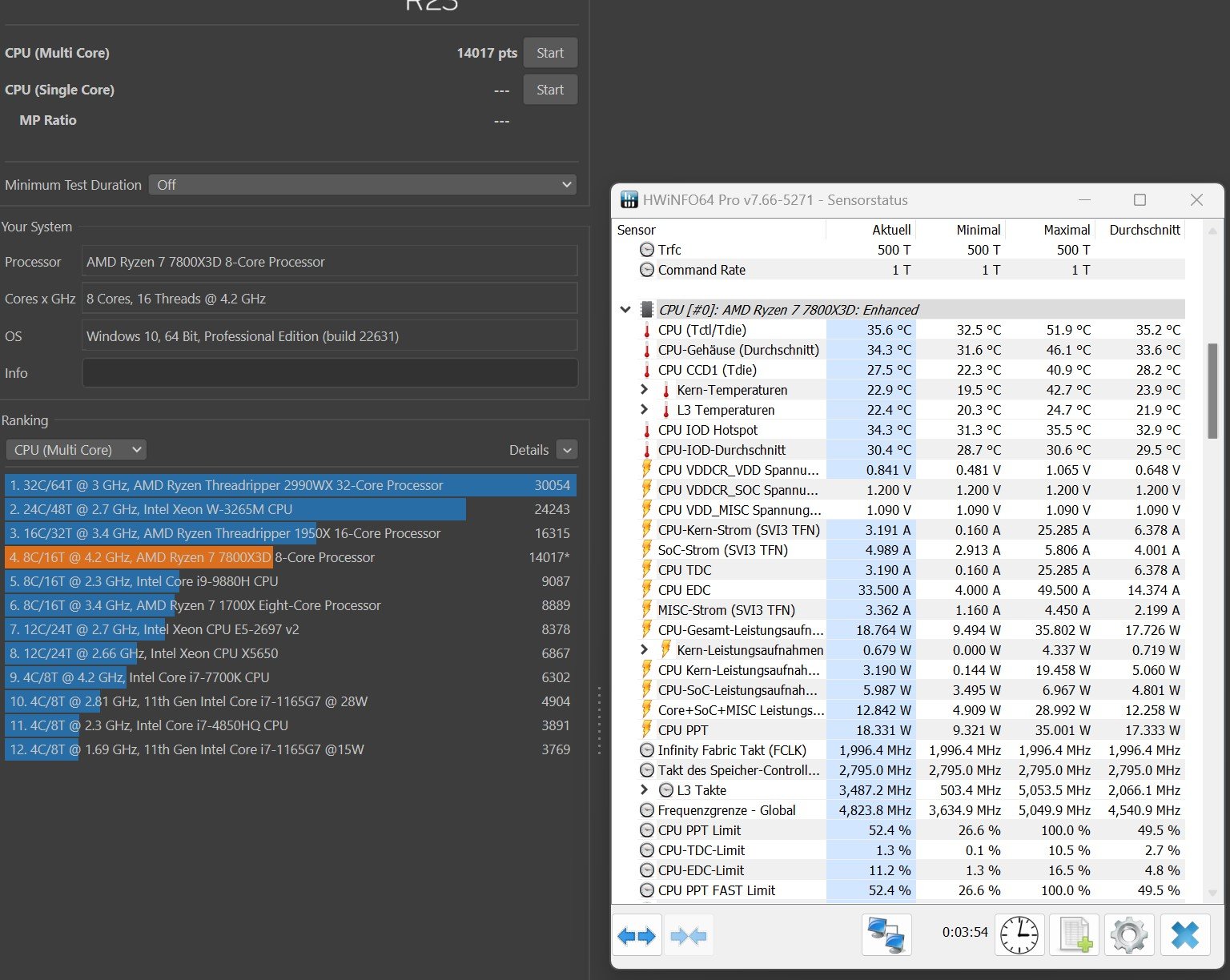This screenshot has width=1230, height=980.
Task: Select i7-1165G7 @15W ranking entry
Action: pos(290,749)
